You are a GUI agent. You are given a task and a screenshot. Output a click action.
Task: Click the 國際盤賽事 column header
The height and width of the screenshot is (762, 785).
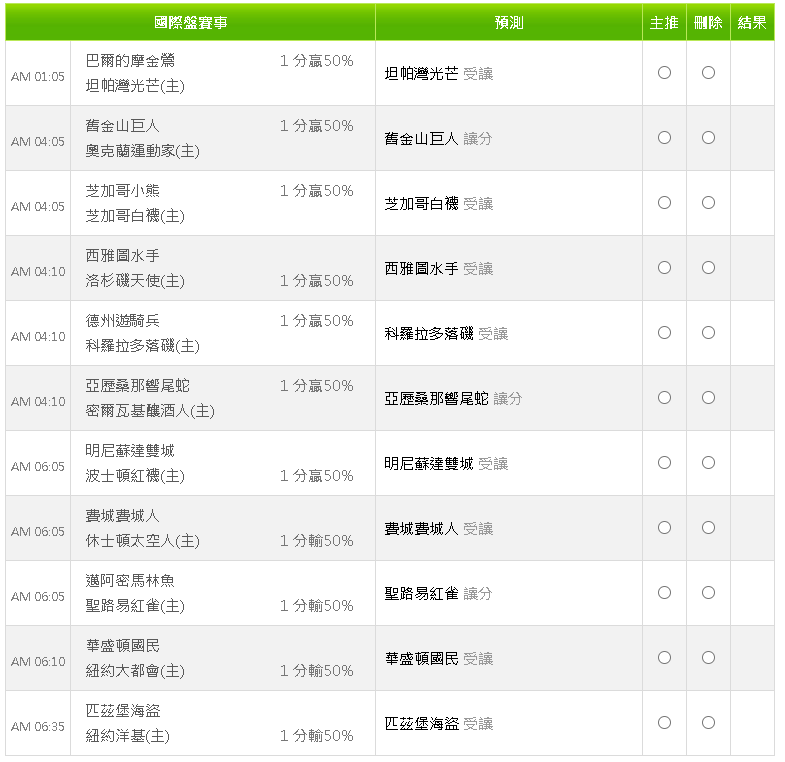point(191,23)
